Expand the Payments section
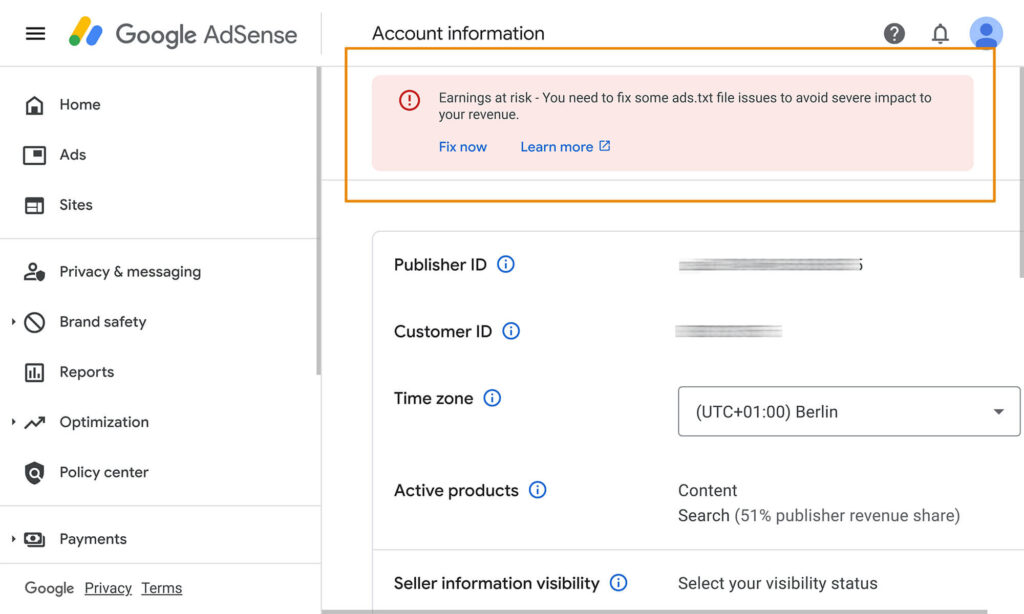The width and height of the screenshot is (1024, 614). pos(14,539)
